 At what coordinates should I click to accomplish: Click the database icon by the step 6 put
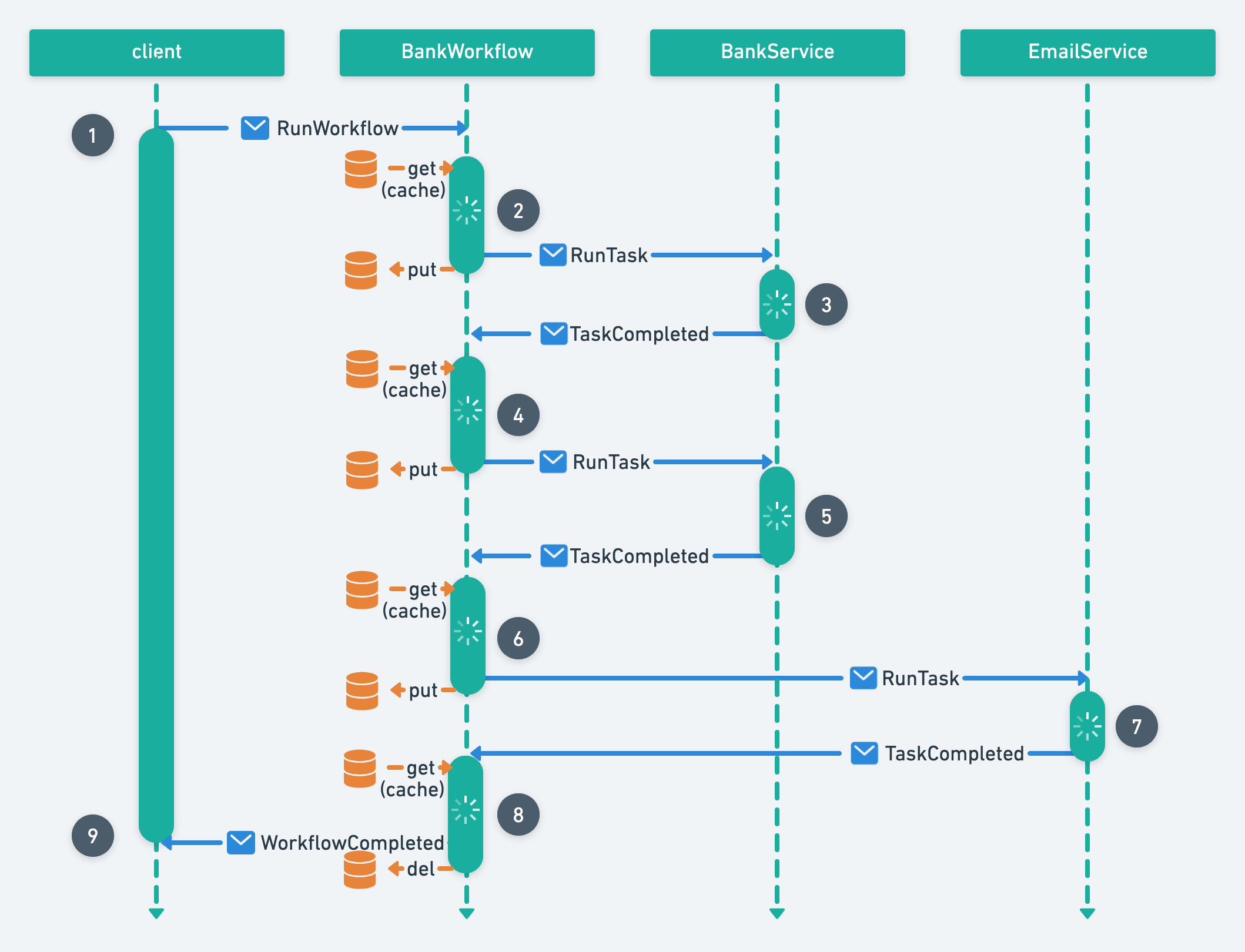pyautogui.click(x=362, y=691)
